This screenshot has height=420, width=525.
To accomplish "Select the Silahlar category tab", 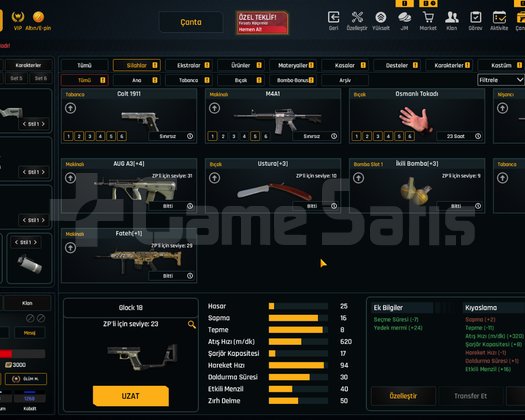I will coord(137,65).
